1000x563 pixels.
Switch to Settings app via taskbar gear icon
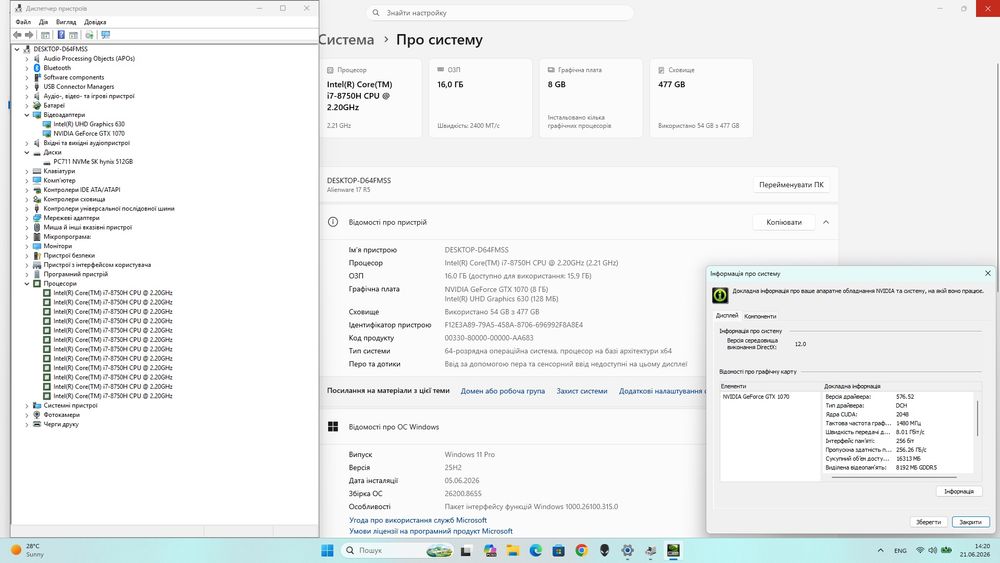pos(628,551)
